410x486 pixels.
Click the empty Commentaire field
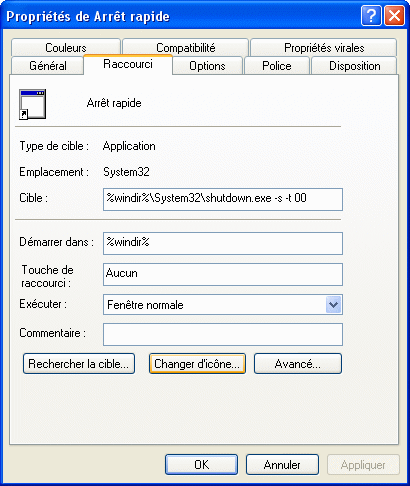pos(223,334)
